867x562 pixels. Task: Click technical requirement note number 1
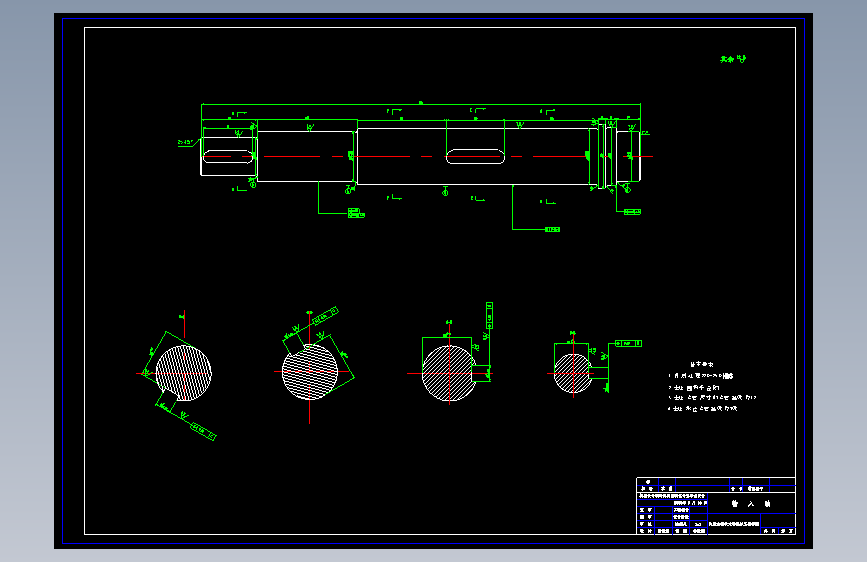(701, 376)
